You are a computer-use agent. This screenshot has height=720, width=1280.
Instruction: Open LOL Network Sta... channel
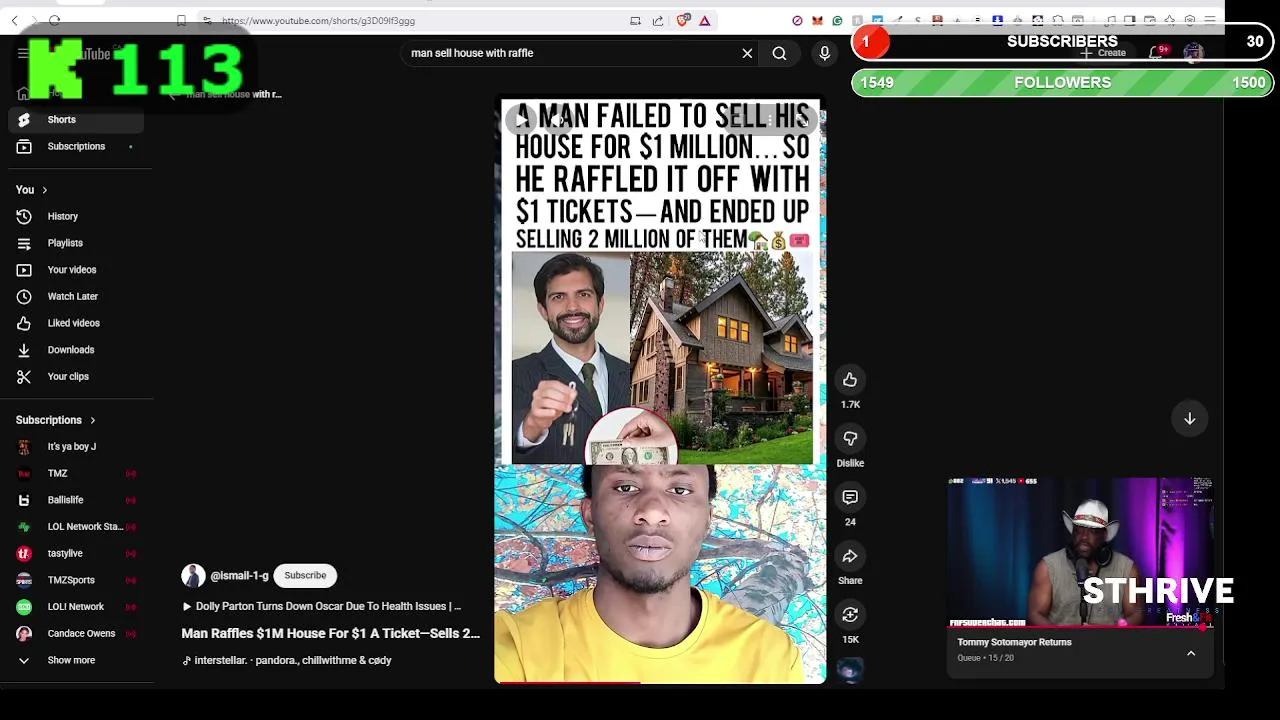pos(76,527)
